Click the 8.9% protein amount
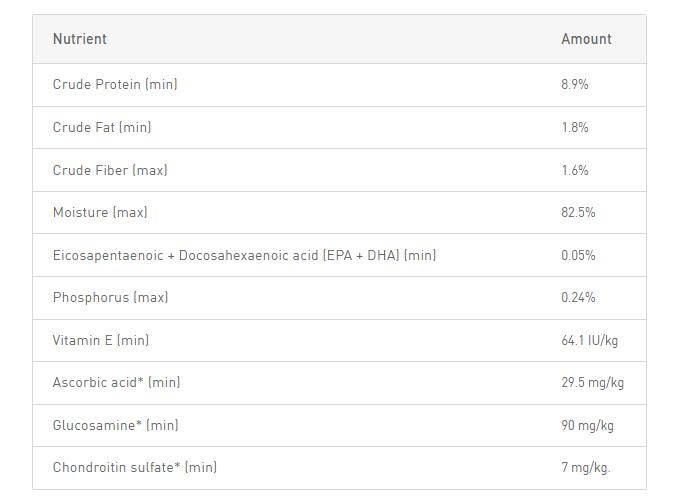The image size is (677, 496). point(575,84)
